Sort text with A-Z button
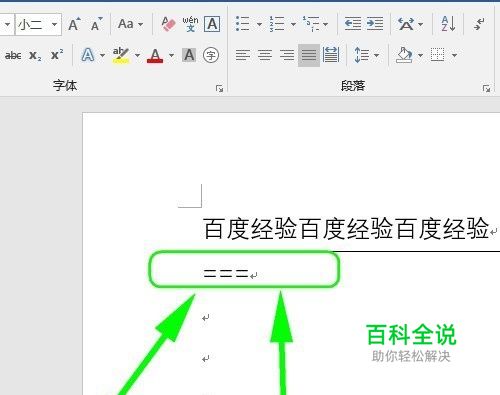Image resolution: width=500 pixels, height=395 pixels. (448, 24)
